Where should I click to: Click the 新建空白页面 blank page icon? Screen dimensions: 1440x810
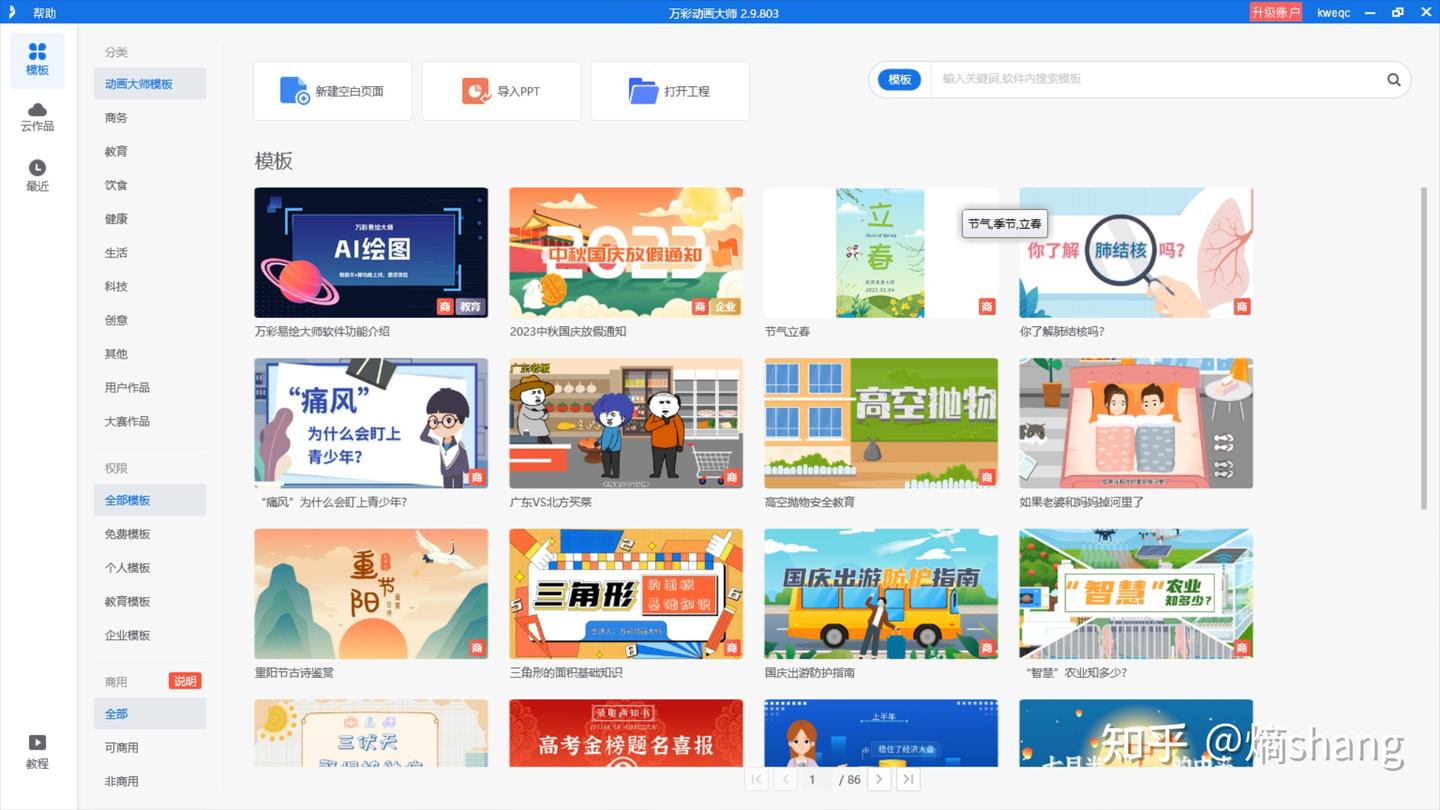click(294, 90)
